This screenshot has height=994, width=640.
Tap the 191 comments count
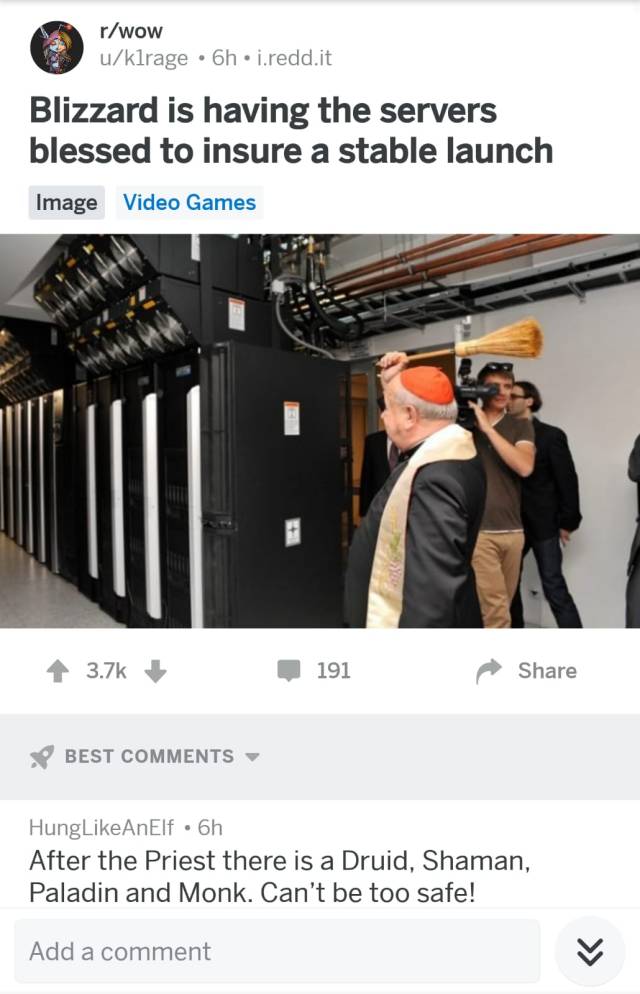click(333, 671)
